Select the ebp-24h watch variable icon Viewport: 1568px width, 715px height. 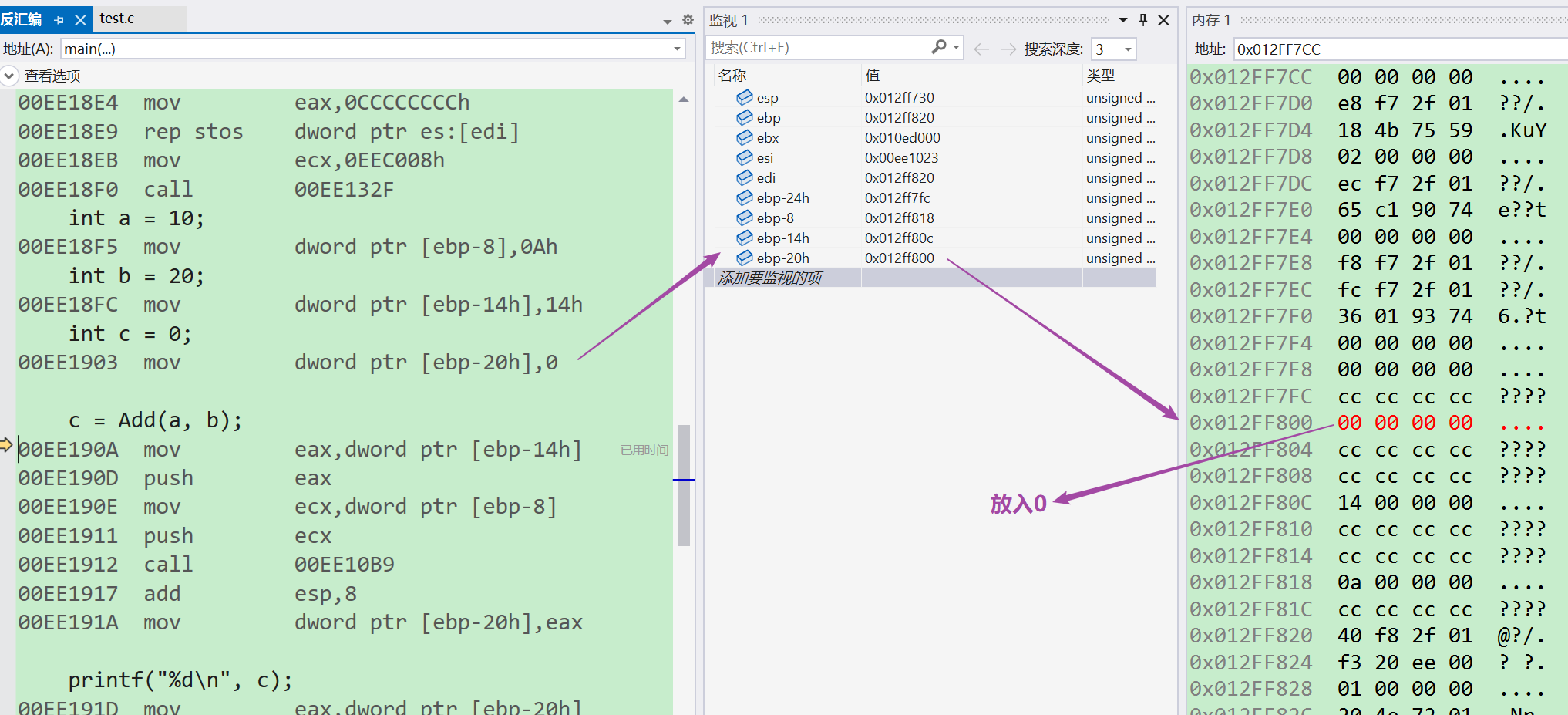point(745,197)
